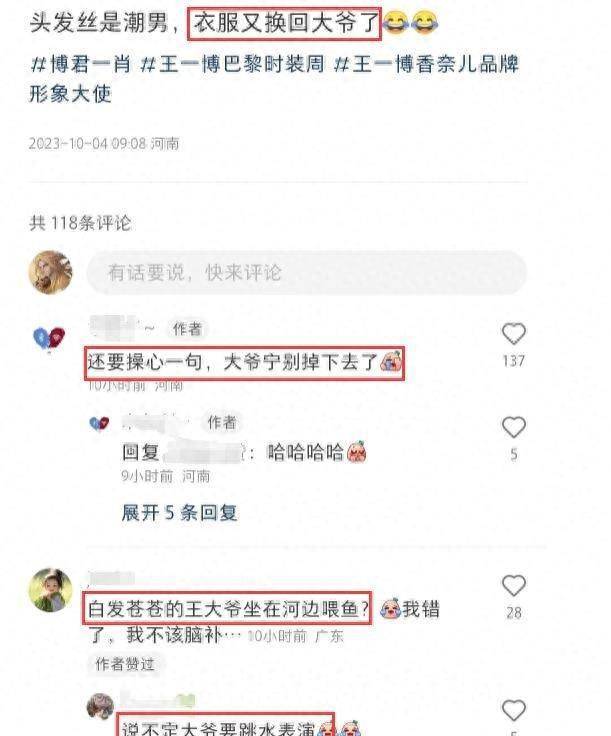
Task: Open the child photo commenter avatar
Action: tap(51, 590)
